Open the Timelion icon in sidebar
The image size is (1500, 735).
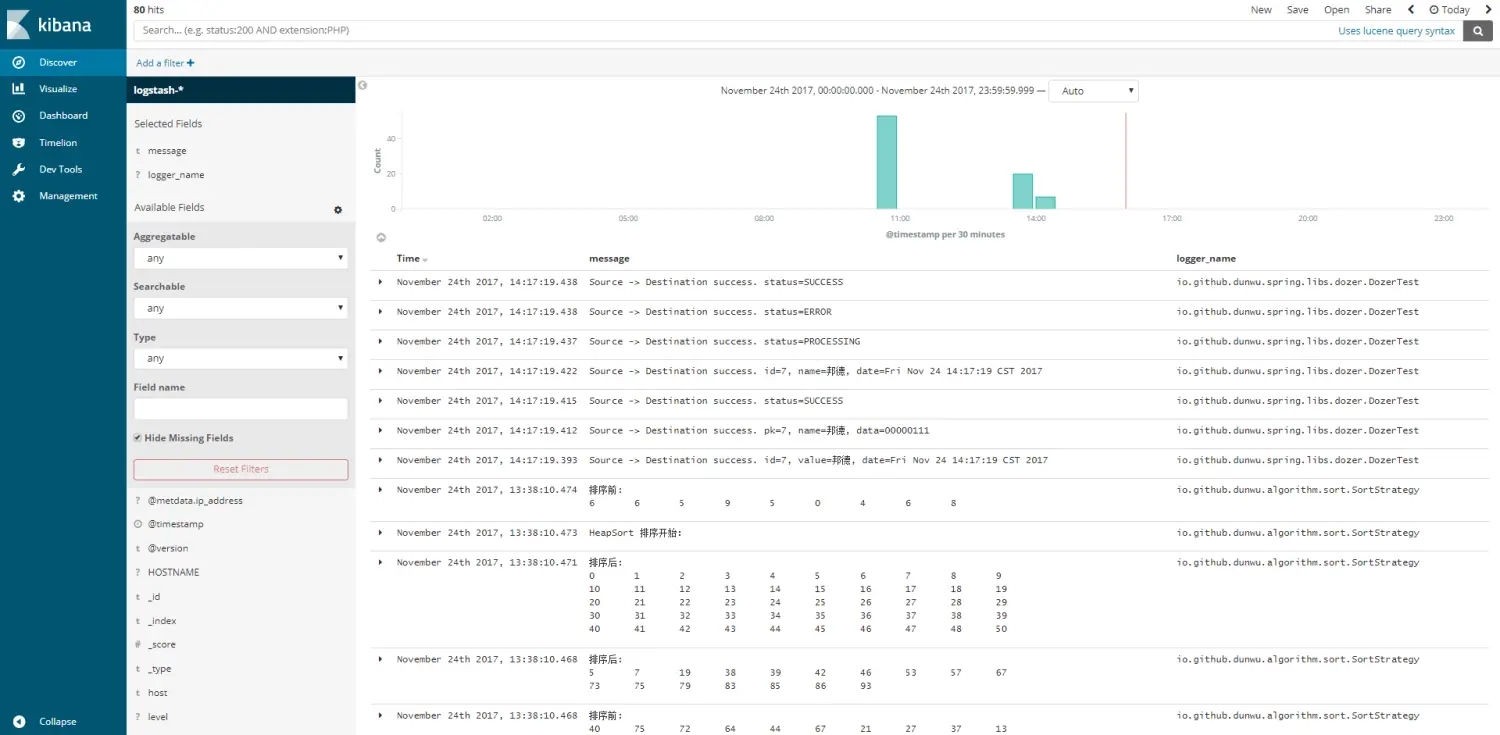click(x=18, y=143)
